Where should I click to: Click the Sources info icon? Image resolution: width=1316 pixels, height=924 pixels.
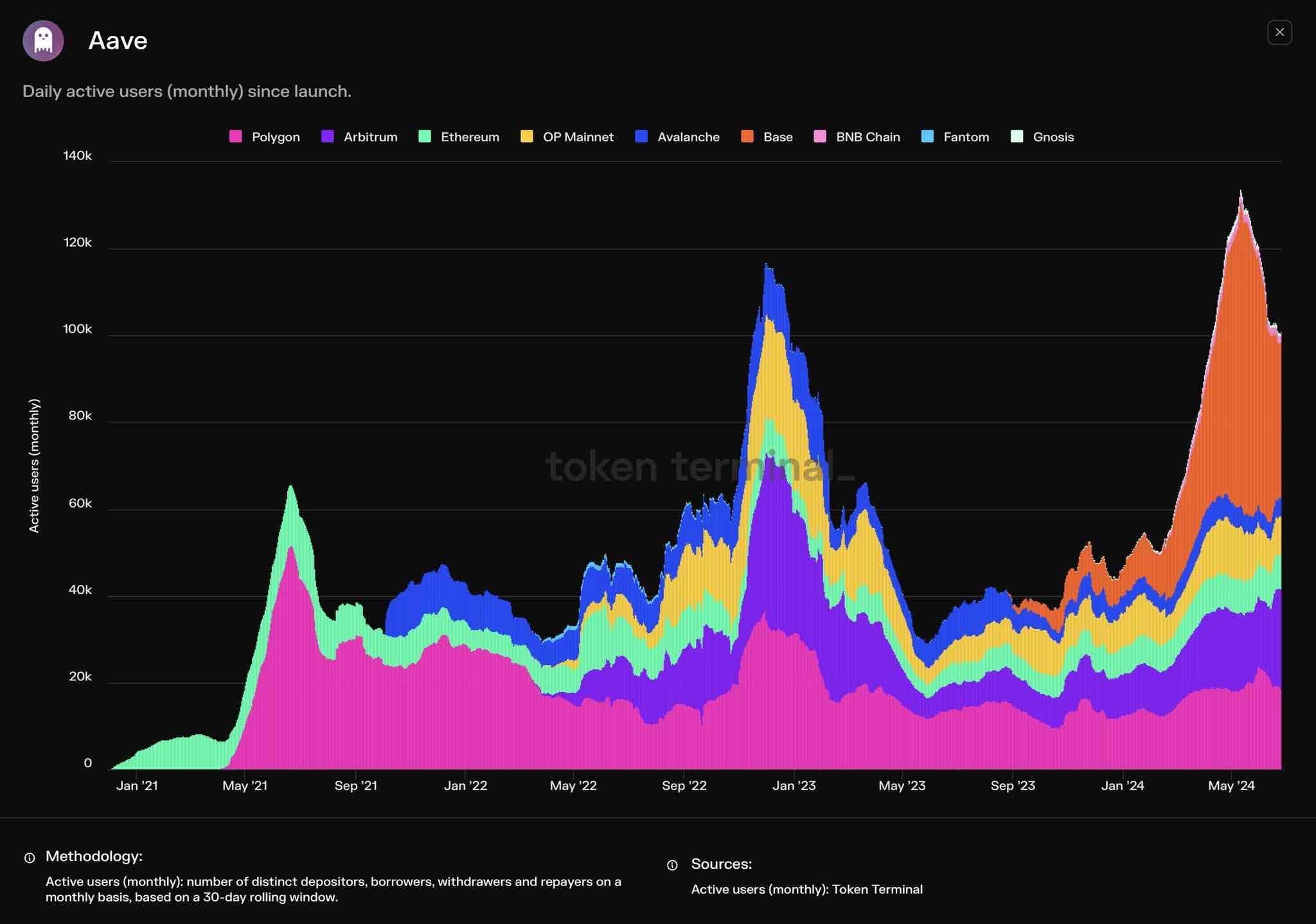(x=672, y=866)
